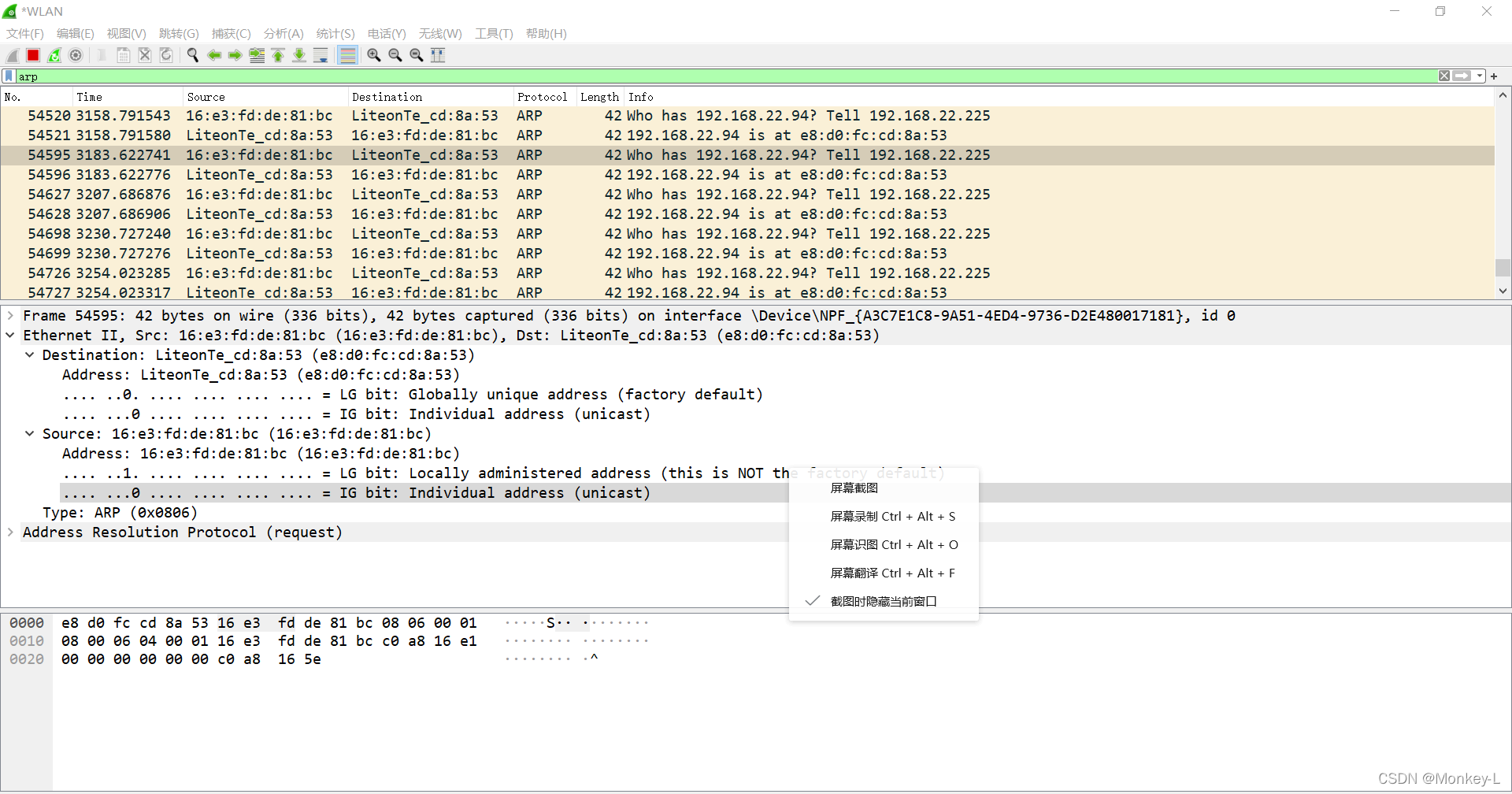
Task: Click packet list scrollbar down arrow
Action: (x=1503, y=291)
